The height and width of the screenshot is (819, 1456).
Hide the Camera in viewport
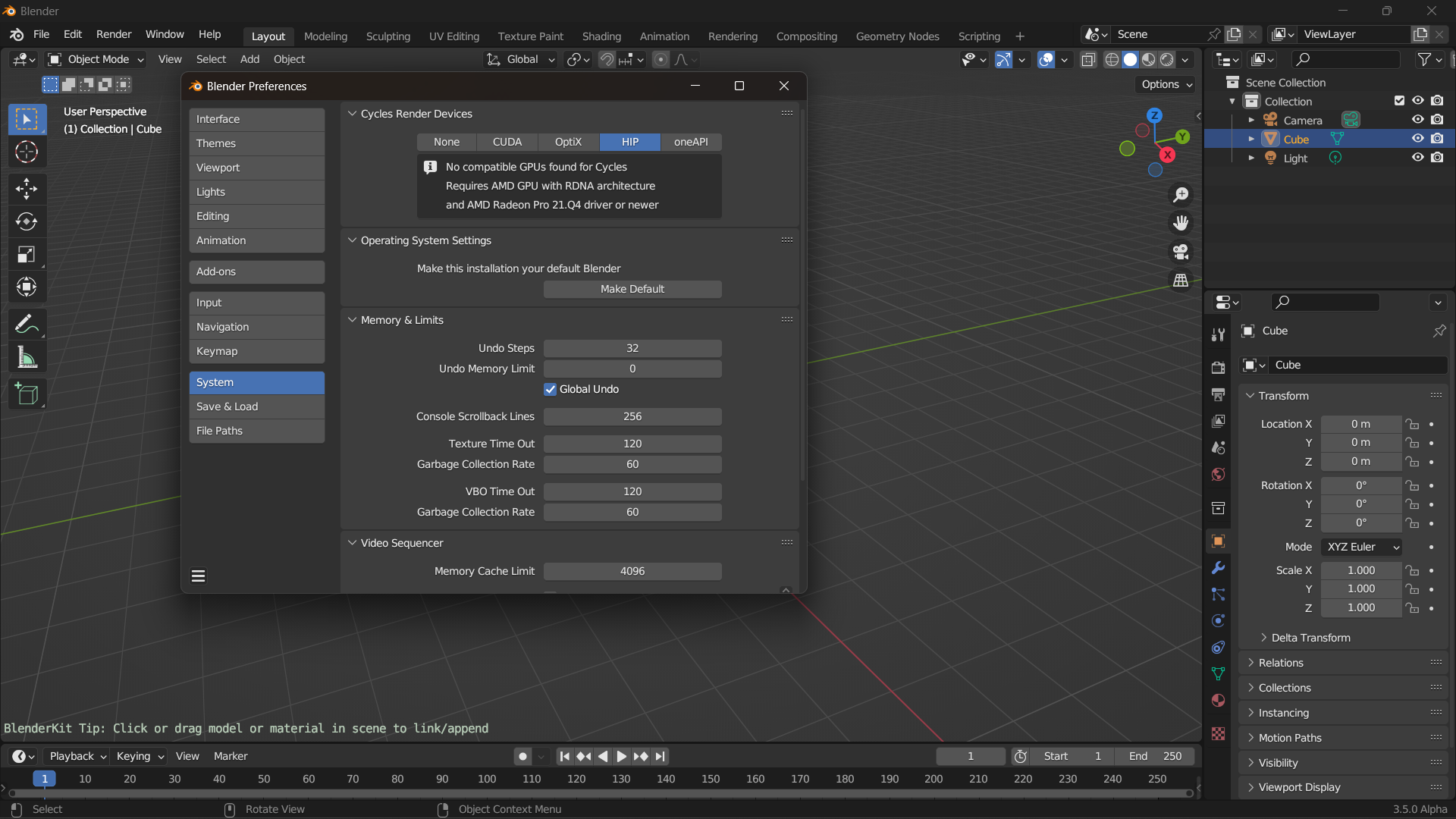click(1417, 120)
